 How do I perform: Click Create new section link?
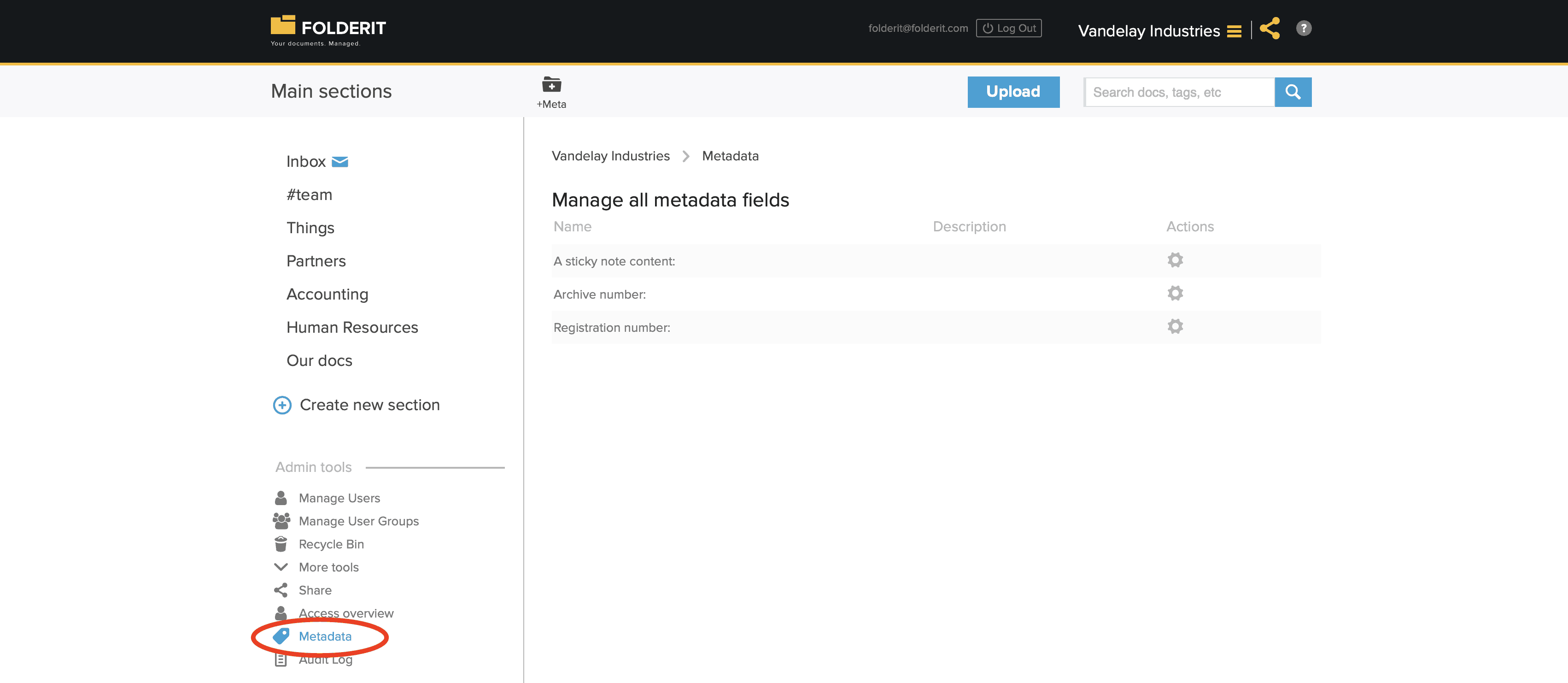(369, 405)
